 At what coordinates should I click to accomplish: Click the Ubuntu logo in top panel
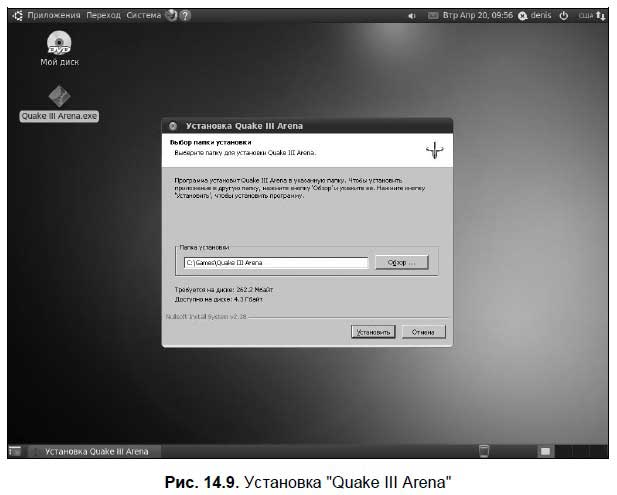[x=18, y=16]
